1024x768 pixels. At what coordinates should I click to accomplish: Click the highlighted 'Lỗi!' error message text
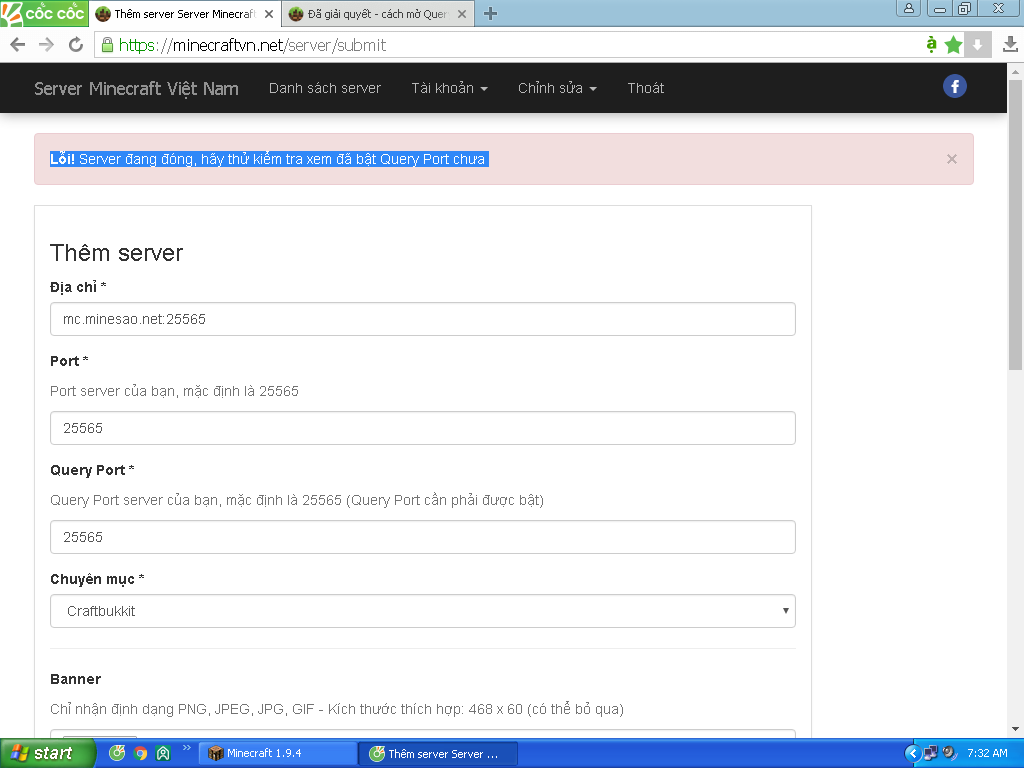click(x=269, y=159)
